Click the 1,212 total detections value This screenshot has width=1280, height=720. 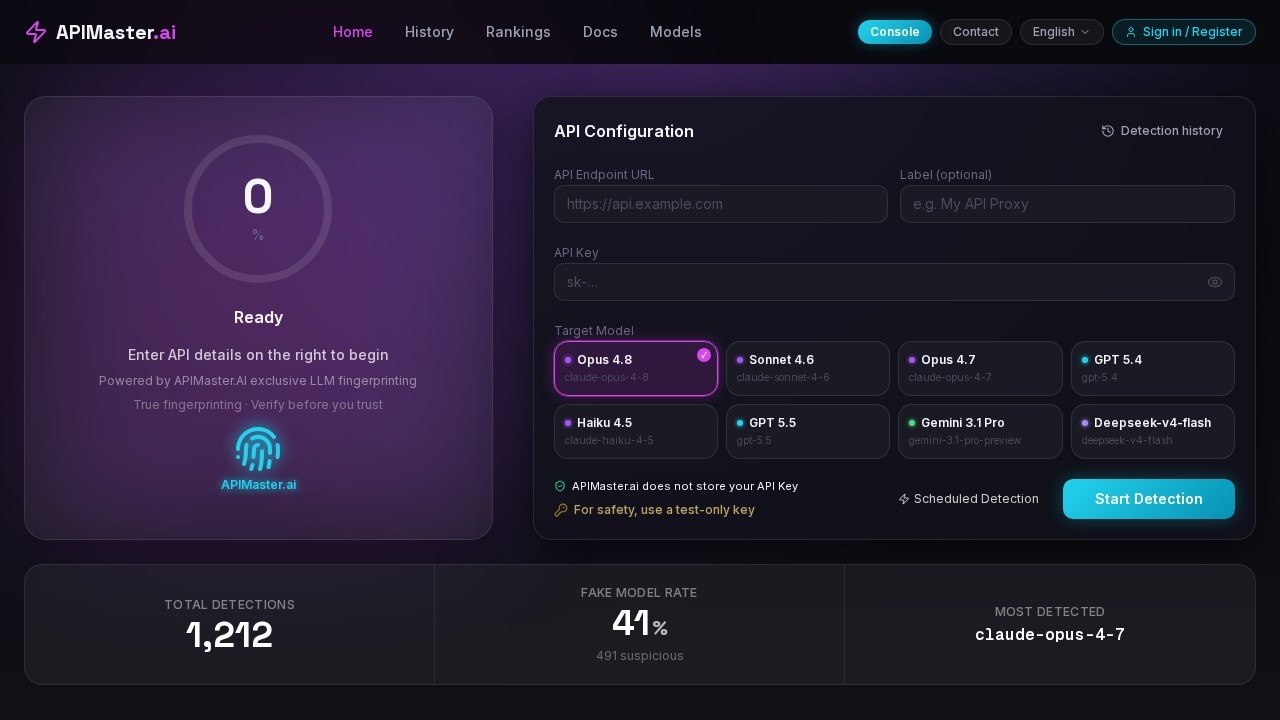click(229, 635)
